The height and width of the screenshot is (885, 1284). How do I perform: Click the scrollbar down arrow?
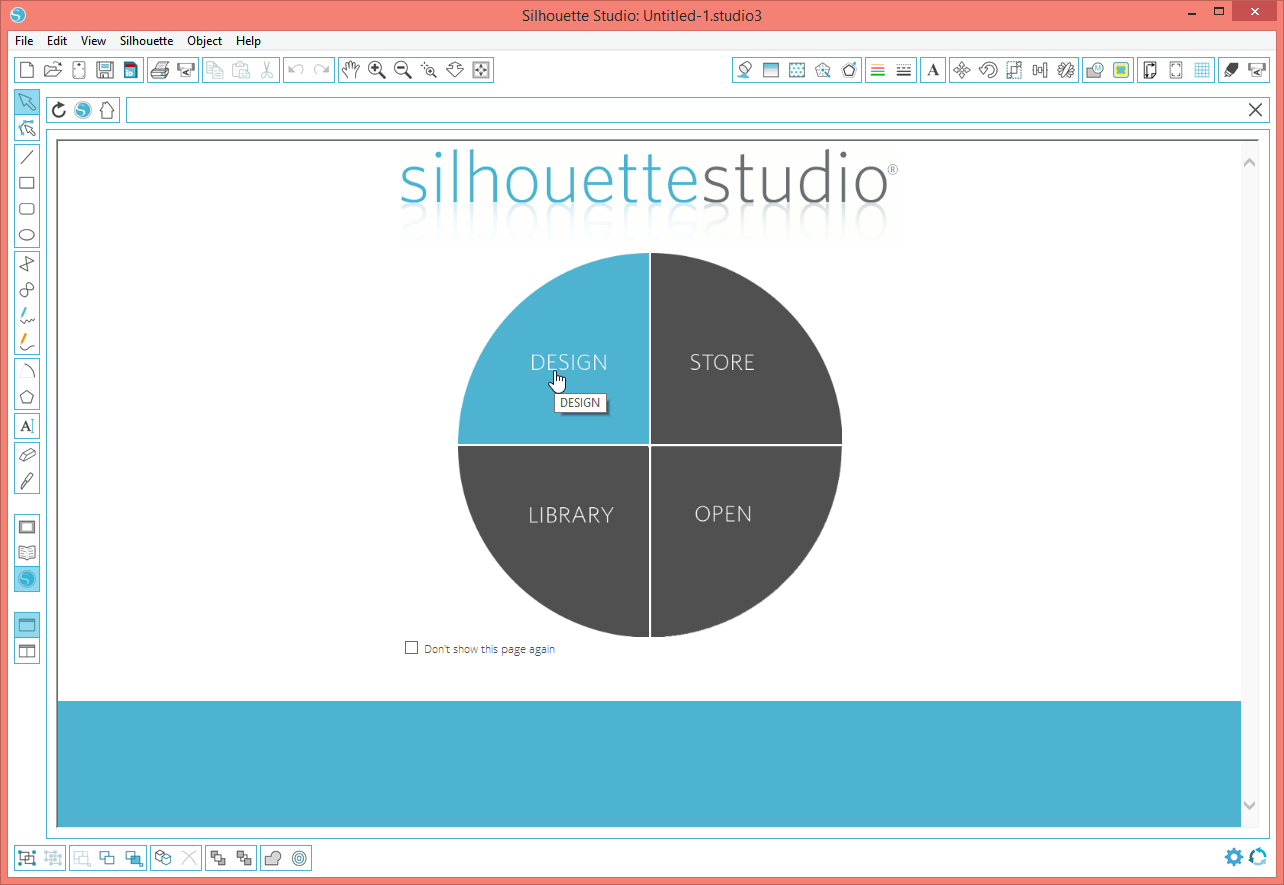[x=1248, y=804]
